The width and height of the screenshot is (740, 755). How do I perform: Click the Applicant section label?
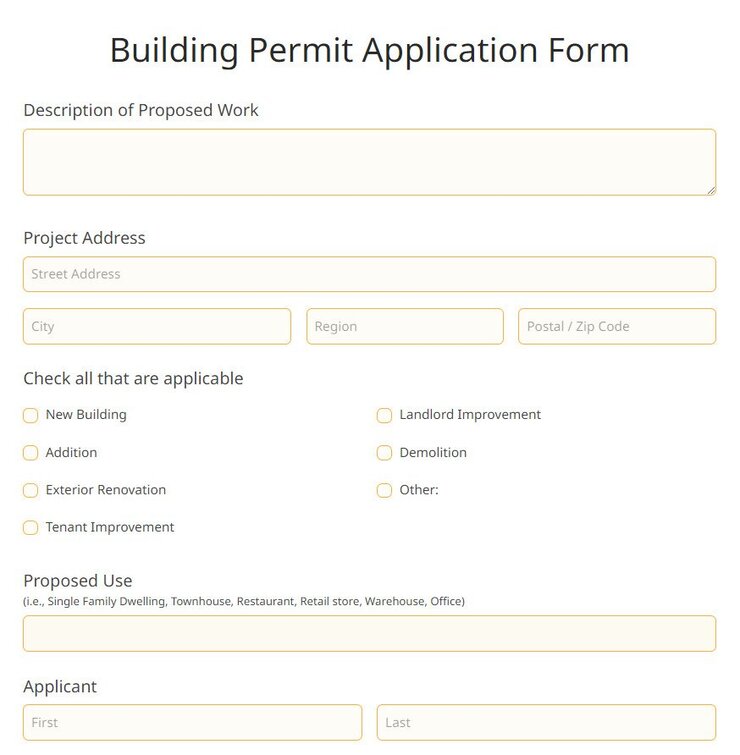click(x=60, y=687)
